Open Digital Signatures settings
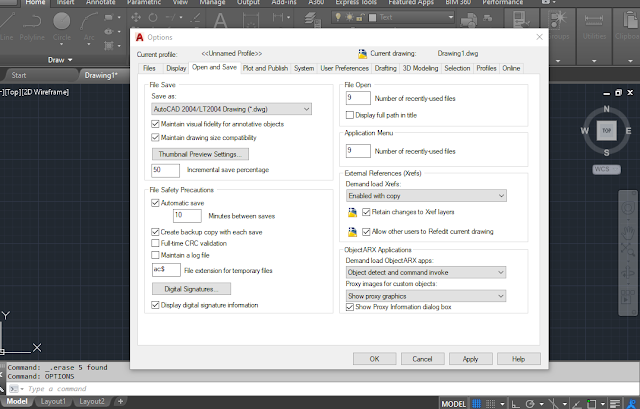The width and height of the screenshot is (640, 409). point(191,289)
